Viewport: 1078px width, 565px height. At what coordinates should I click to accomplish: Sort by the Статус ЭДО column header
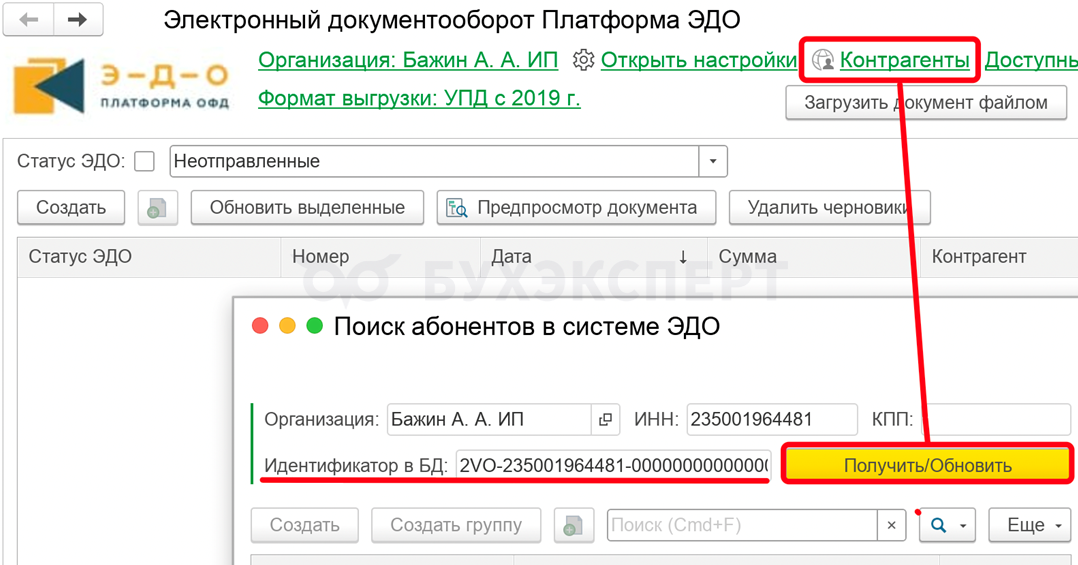pyautogui.click(x=149, y=257)
